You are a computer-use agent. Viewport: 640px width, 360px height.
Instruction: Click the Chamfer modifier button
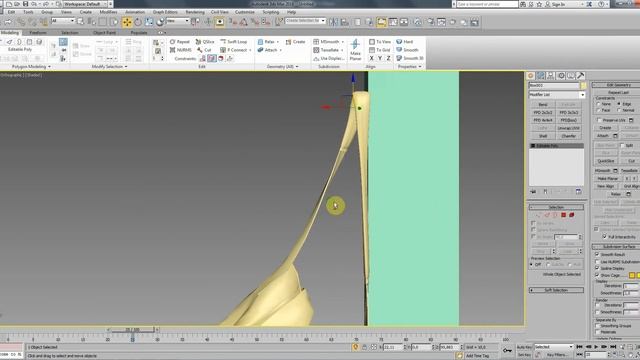tap(569, 136)
